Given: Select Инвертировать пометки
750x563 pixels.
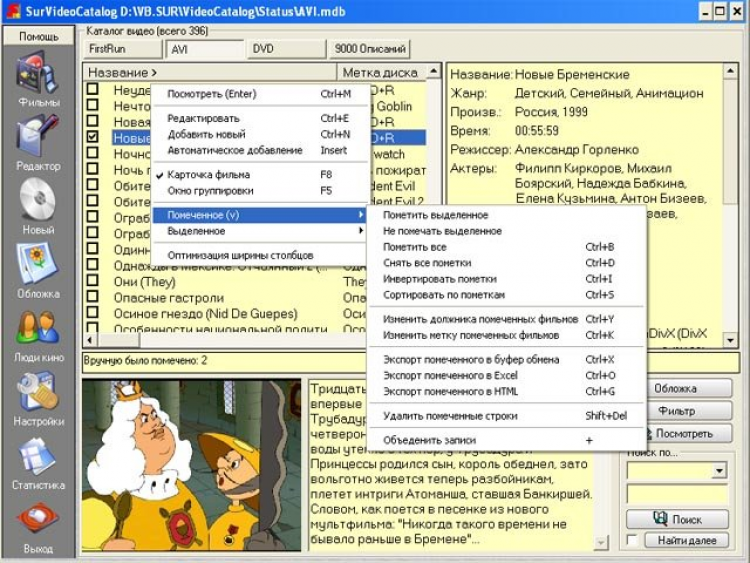Looking at the screenshot, I should tap(506, 279).
